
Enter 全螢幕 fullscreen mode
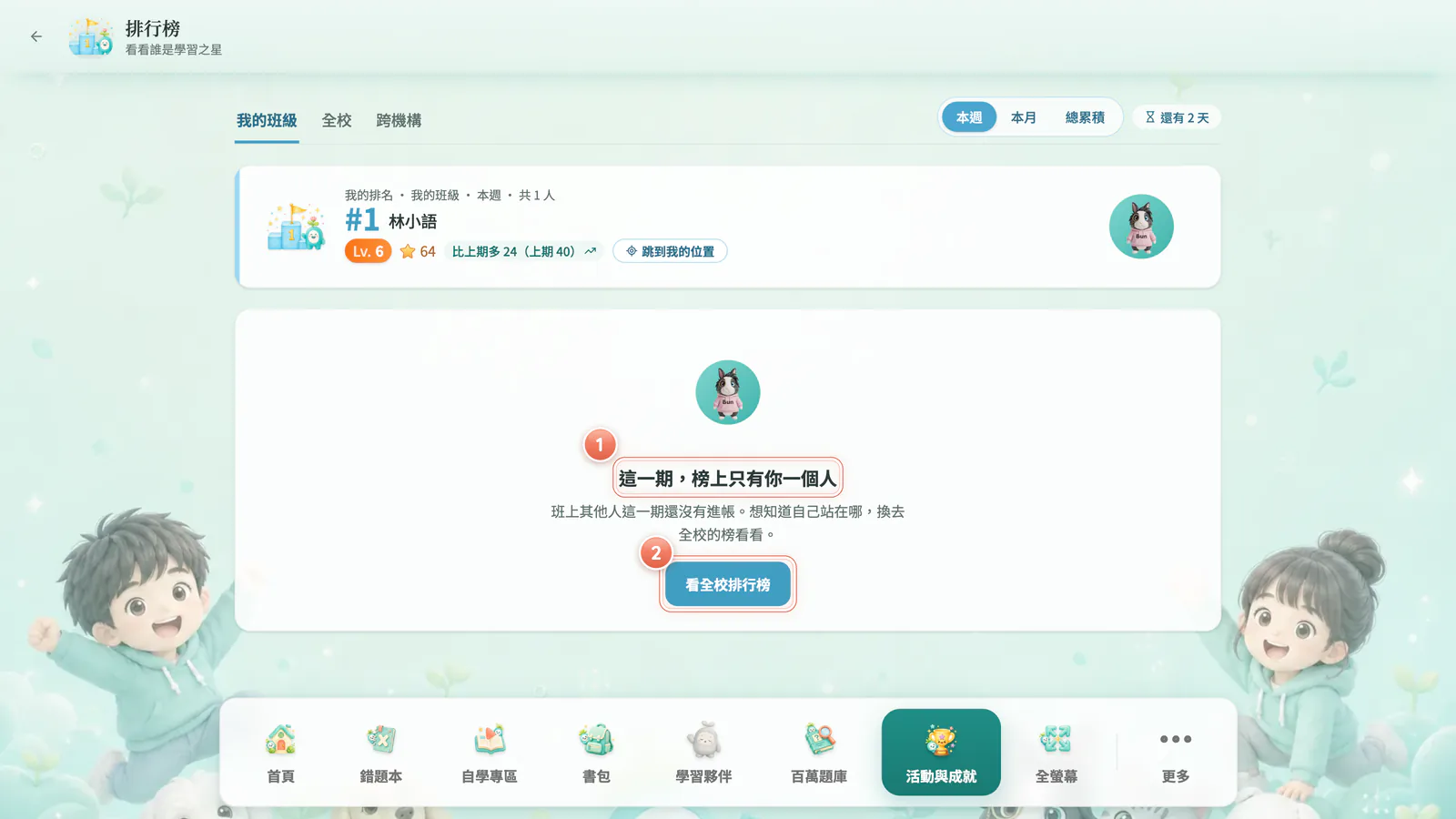[1056, 753]
